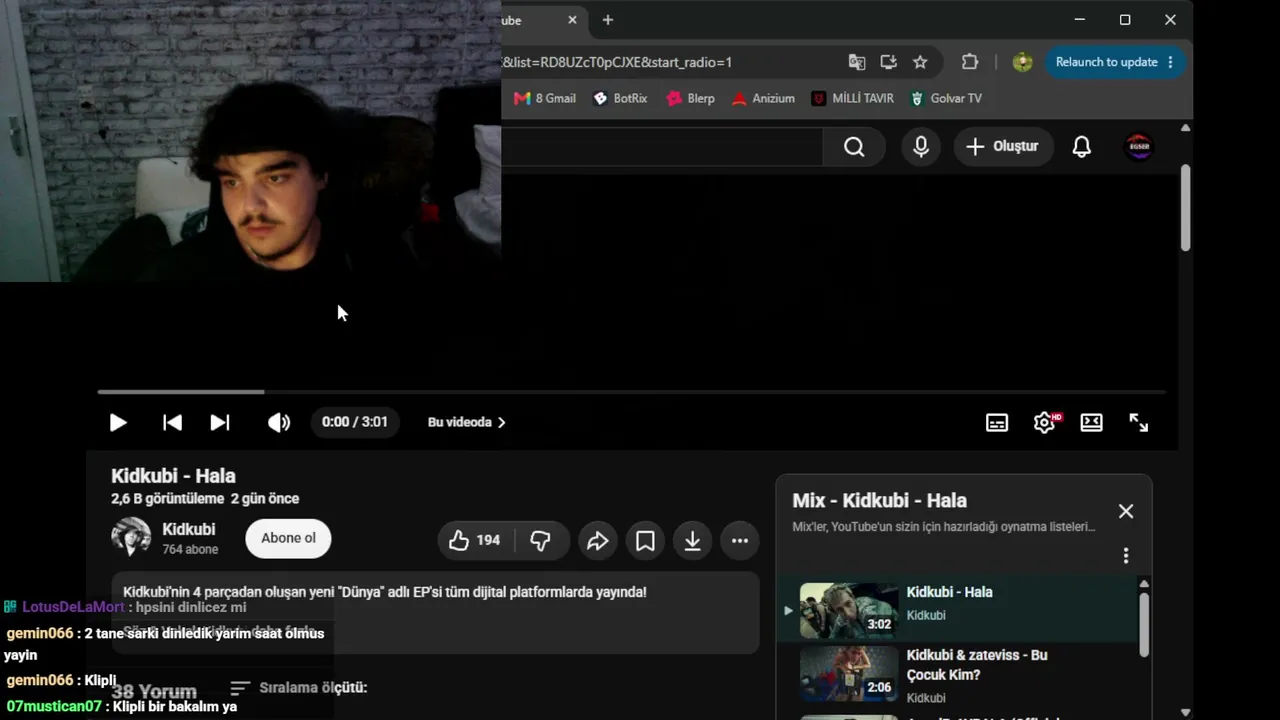Download the Kidkubi - Hala video

pos(692,541)
